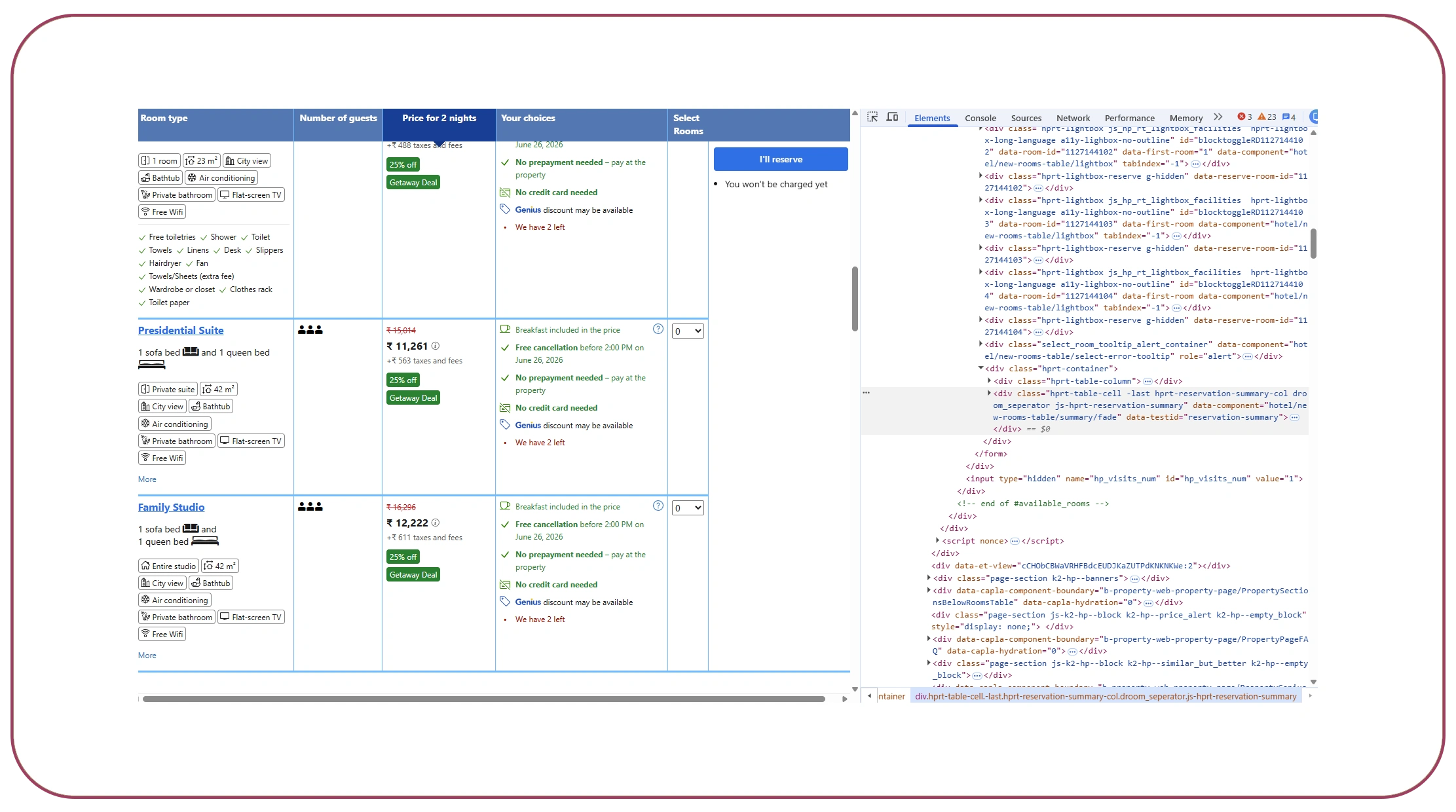Image resolution: width=1456 pixels, height=812 pixels.
Task: Open the Family Studio room quantity dropdown
Action: 688,508
